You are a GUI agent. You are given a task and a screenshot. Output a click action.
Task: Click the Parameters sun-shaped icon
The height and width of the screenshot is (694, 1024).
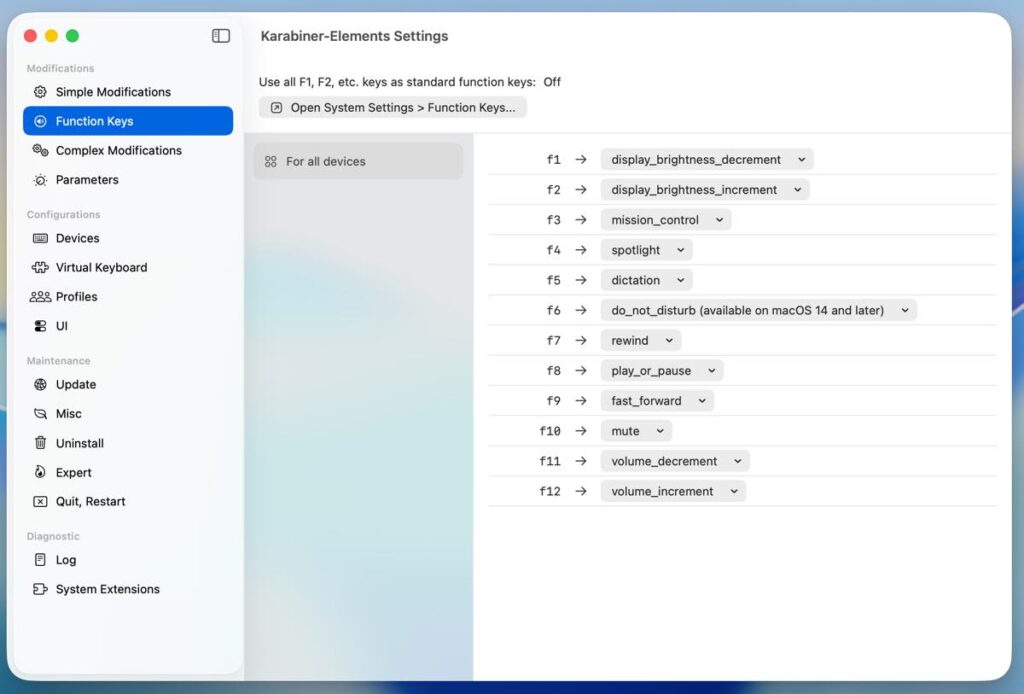point(40,180)
